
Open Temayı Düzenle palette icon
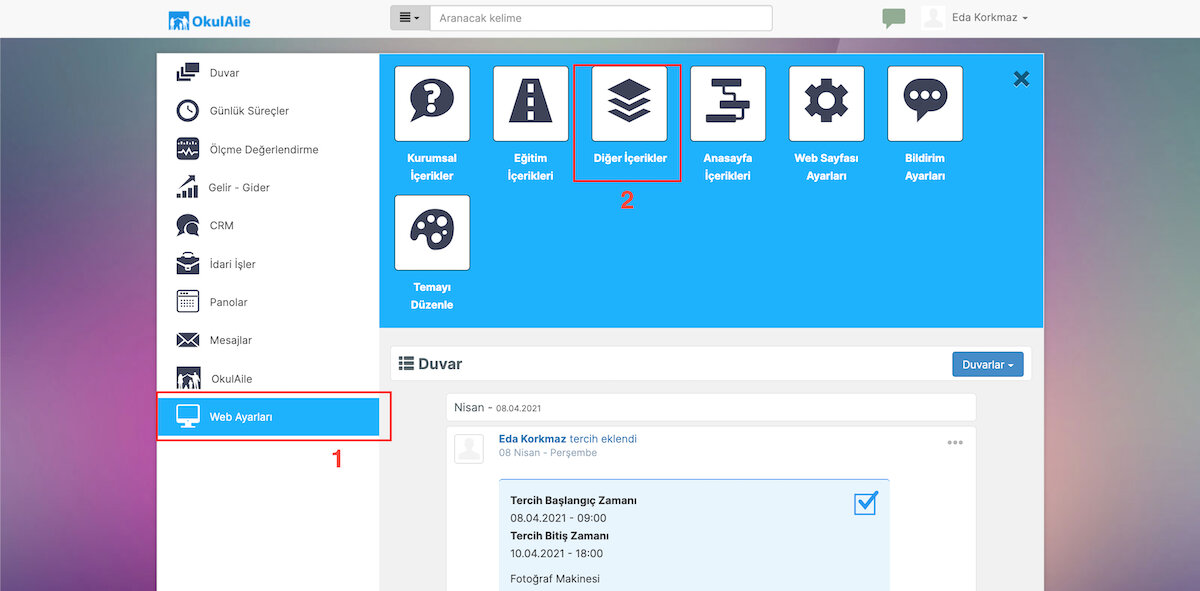tap(432, 232)
